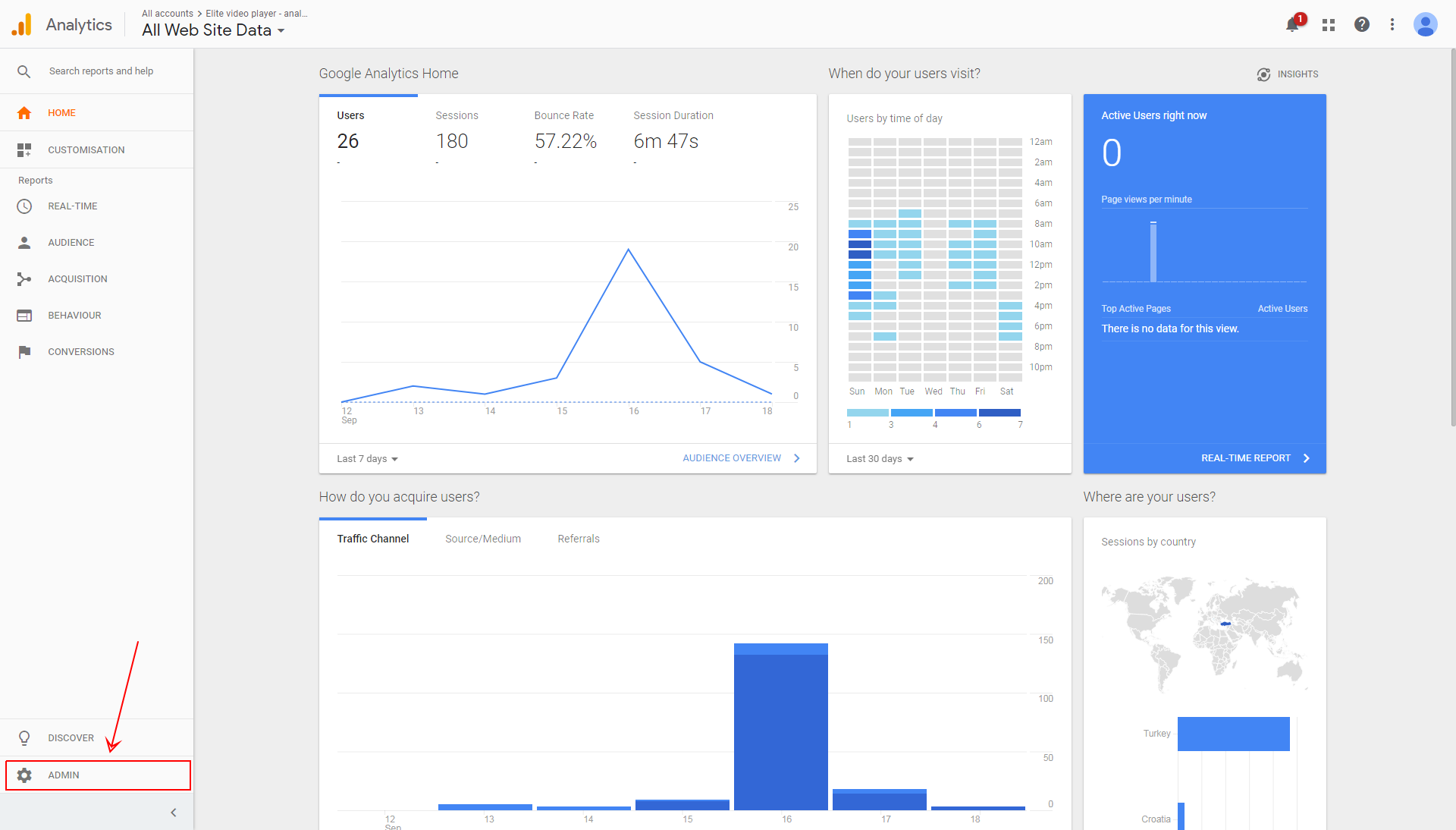Image resolution: width=1456 pixels, height=830 pixels.
Task: Click the Insights icon
Action: point(1263,74)
